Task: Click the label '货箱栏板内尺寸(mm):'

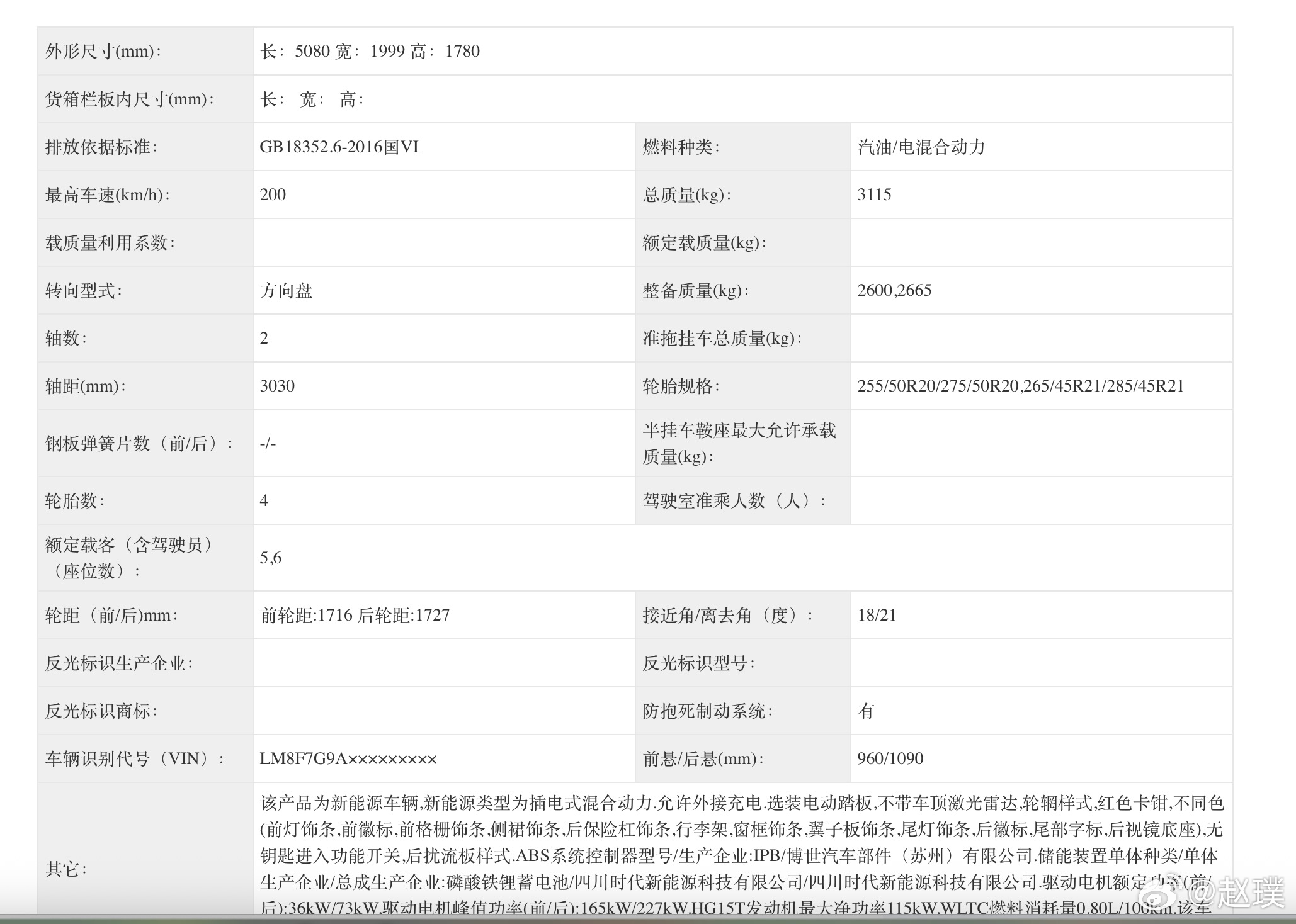Action: 130,99
